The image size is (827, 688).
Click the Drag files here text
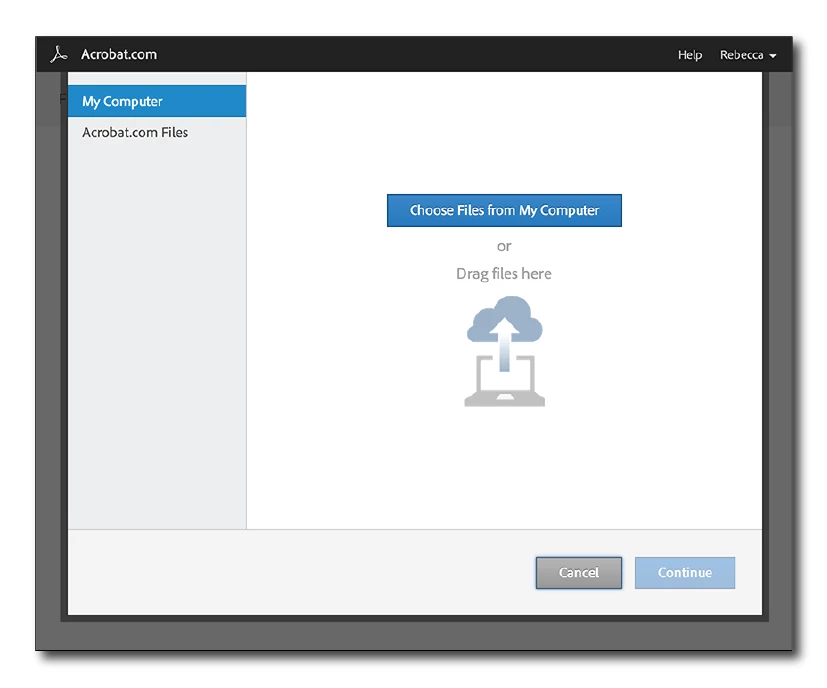504,274
